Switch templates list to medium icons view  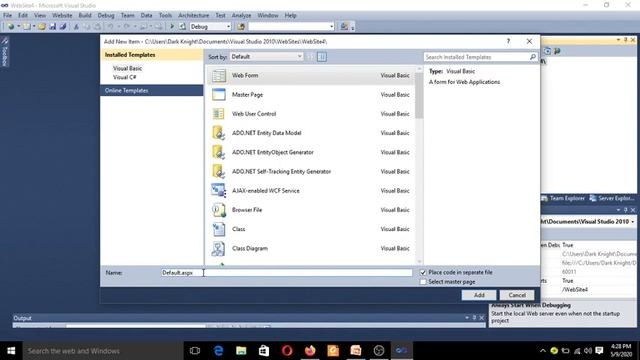click(322, 57)
